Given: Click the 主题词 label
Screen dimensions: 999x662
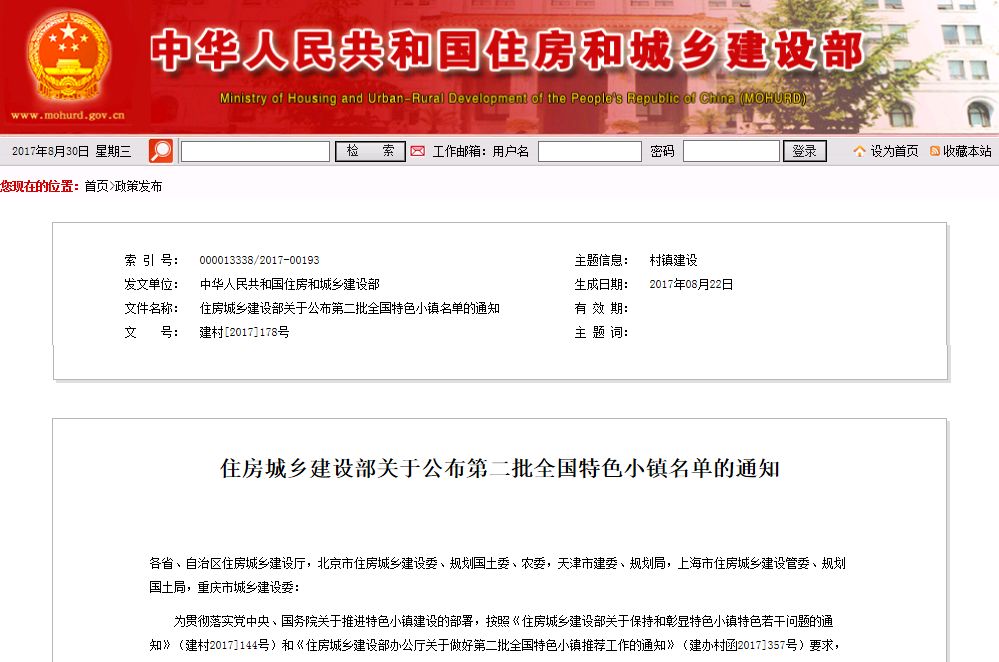Looking at the screenshot, I should (x=601, y=332).
